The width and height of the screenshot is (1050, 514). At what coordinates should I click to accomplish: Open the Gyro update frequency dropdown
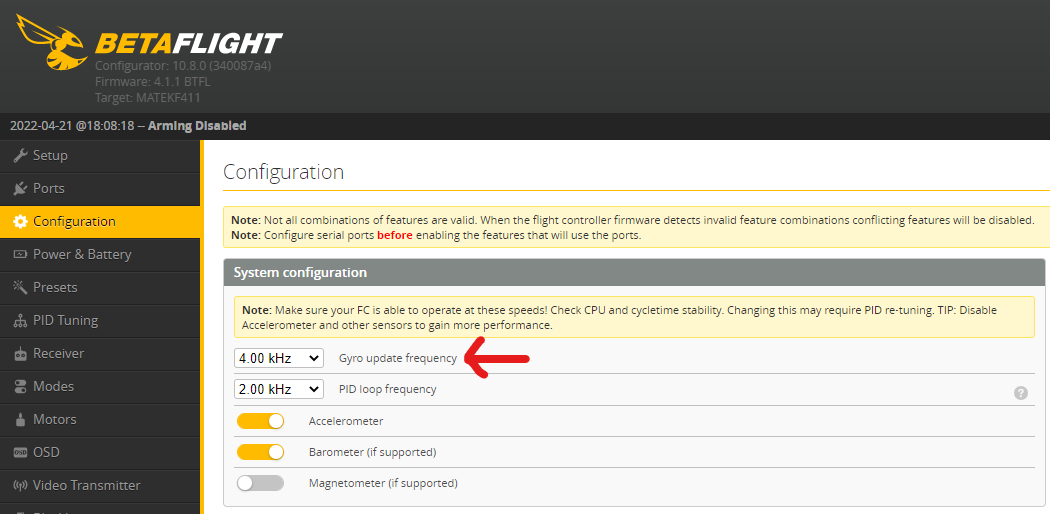(x=279, y=358)
